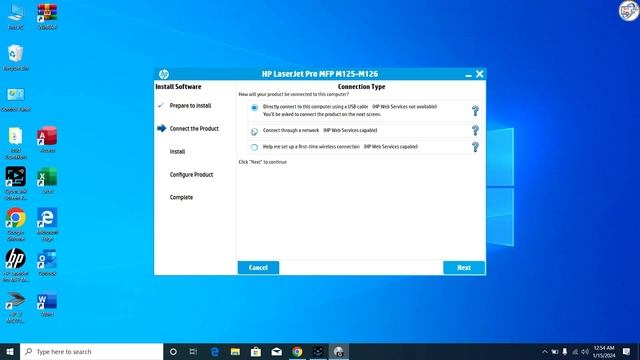Open the volume control in system tray

585,352
